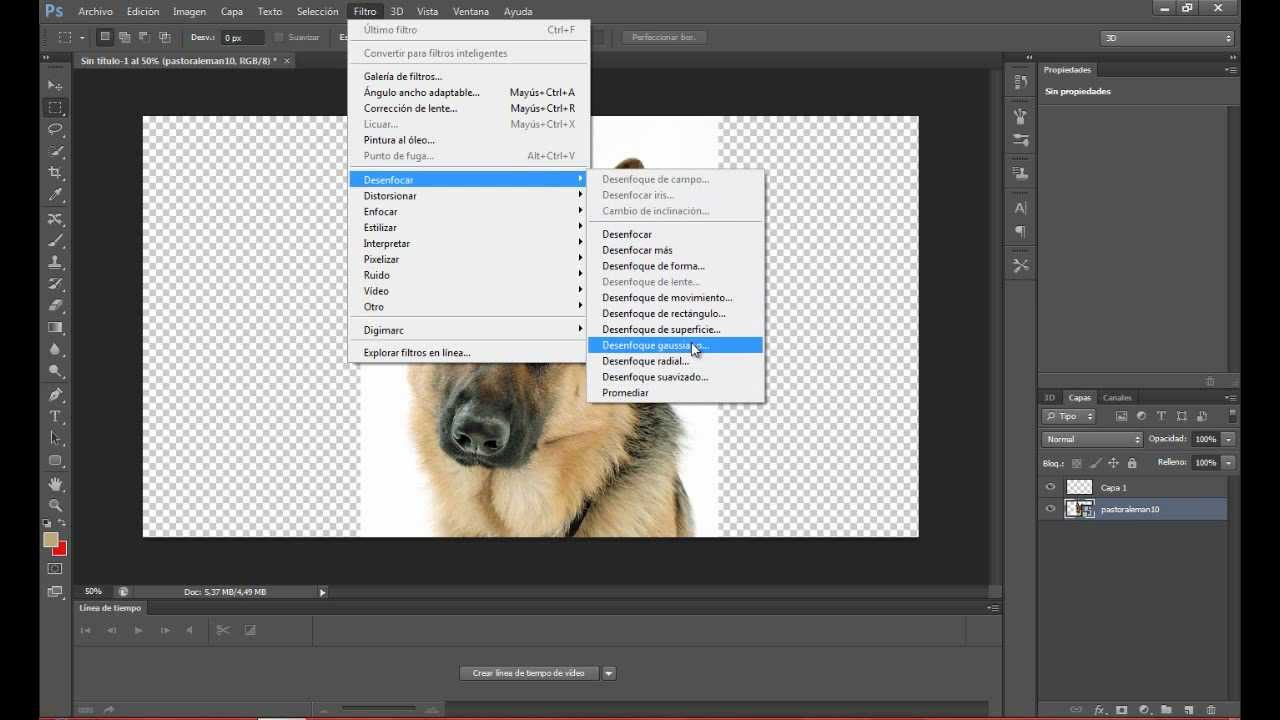Play the timeline with play button
Image resolution: width=1280 pixels, height=720 pixels.
(138, 630)
